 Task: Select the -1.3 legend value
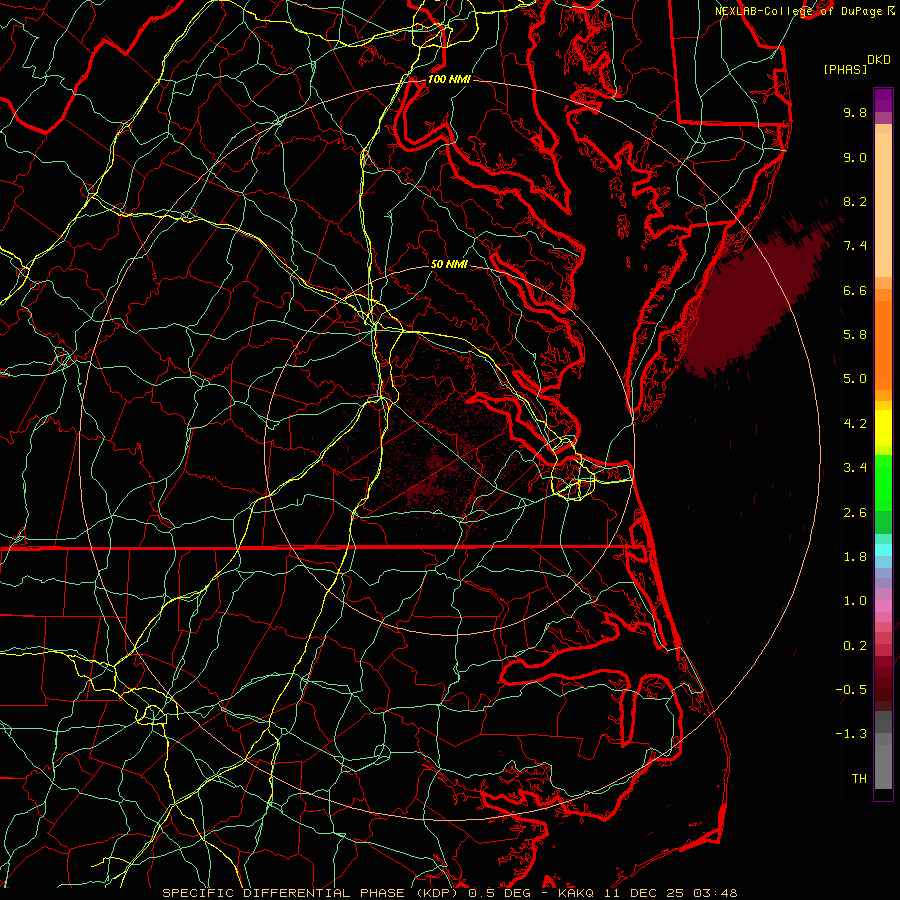851,734
